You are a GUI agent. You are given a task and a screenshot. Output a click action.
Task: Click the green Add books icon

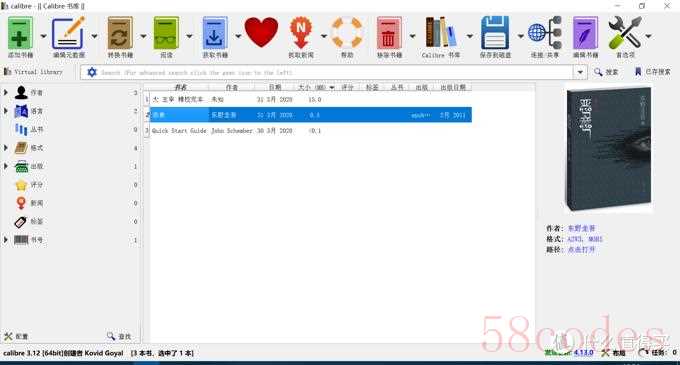coord(20,33)
